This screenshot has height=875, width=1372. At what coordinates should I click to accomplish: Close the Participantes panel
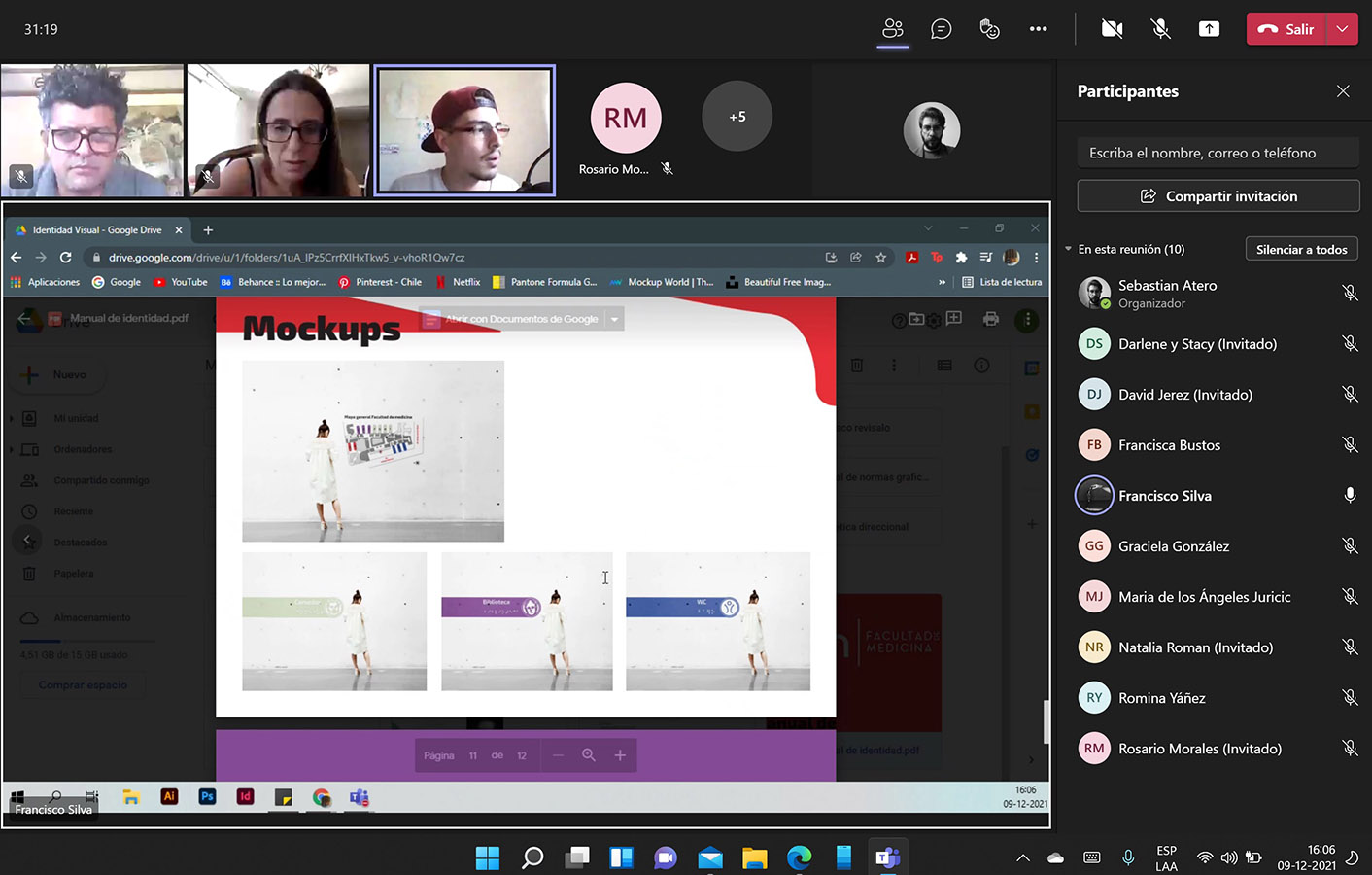pyautogui.click(x=1343, y=91)
